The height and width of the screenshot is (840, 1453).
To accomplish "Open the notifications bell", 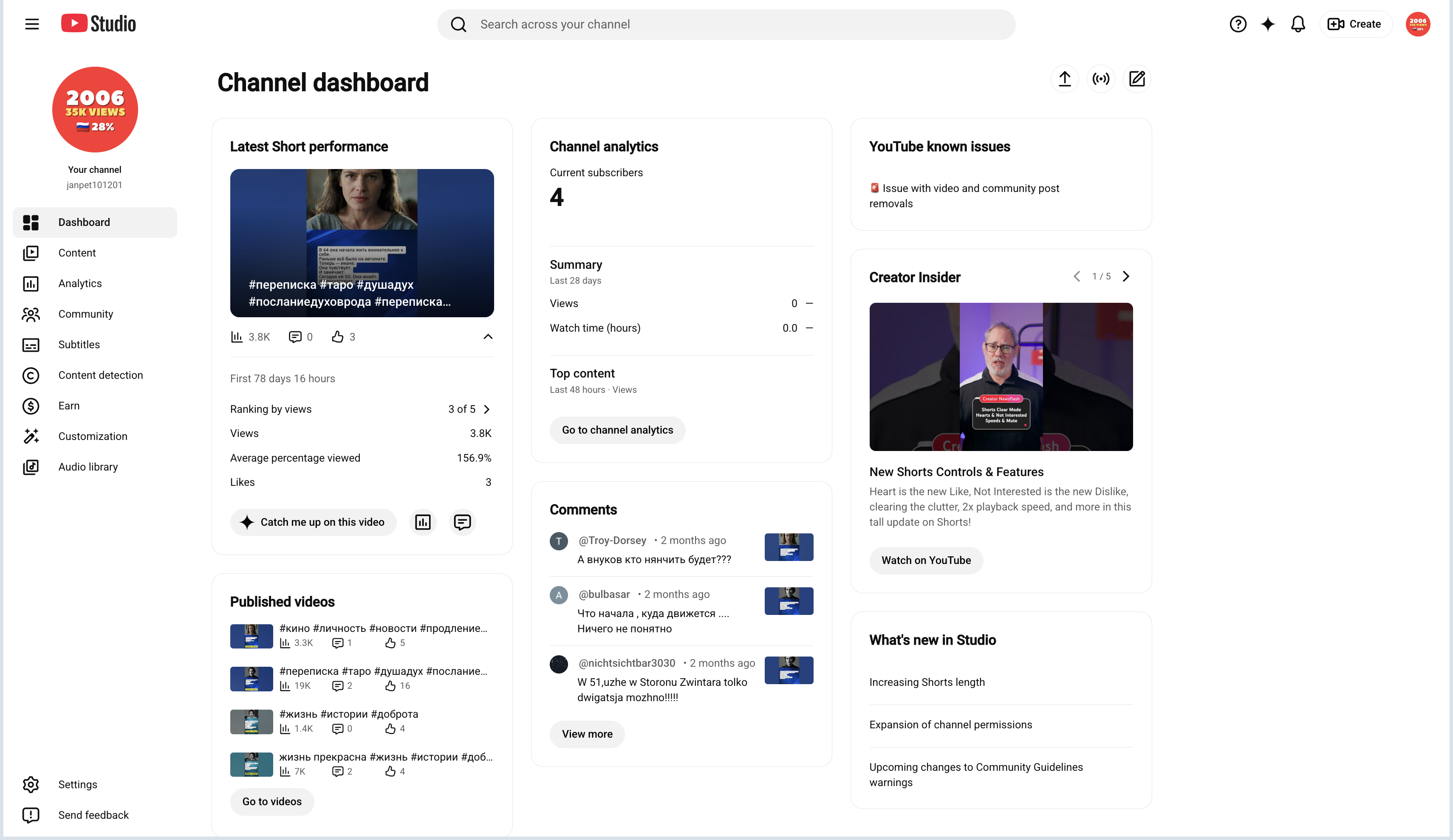I will point(1298,24).
